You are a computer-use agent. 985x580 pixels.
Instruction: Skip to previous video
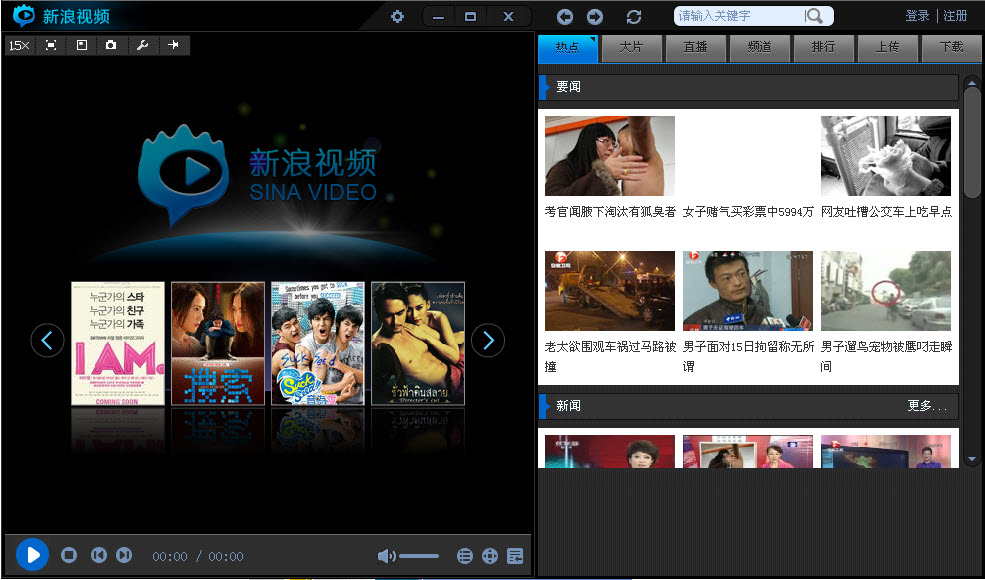[99, 555]
